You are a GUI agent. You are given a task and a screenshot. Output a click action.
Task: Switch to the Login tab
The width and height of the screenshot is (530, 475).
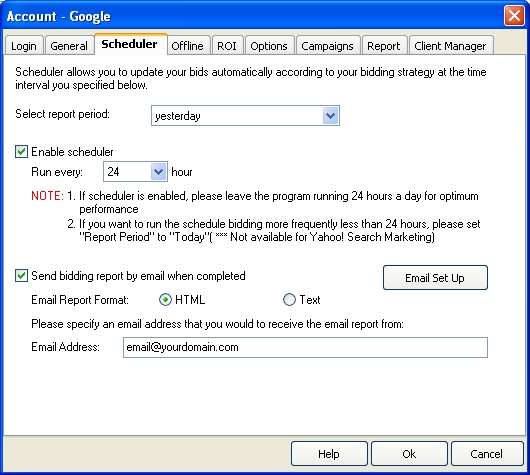(x=24, y=45)
